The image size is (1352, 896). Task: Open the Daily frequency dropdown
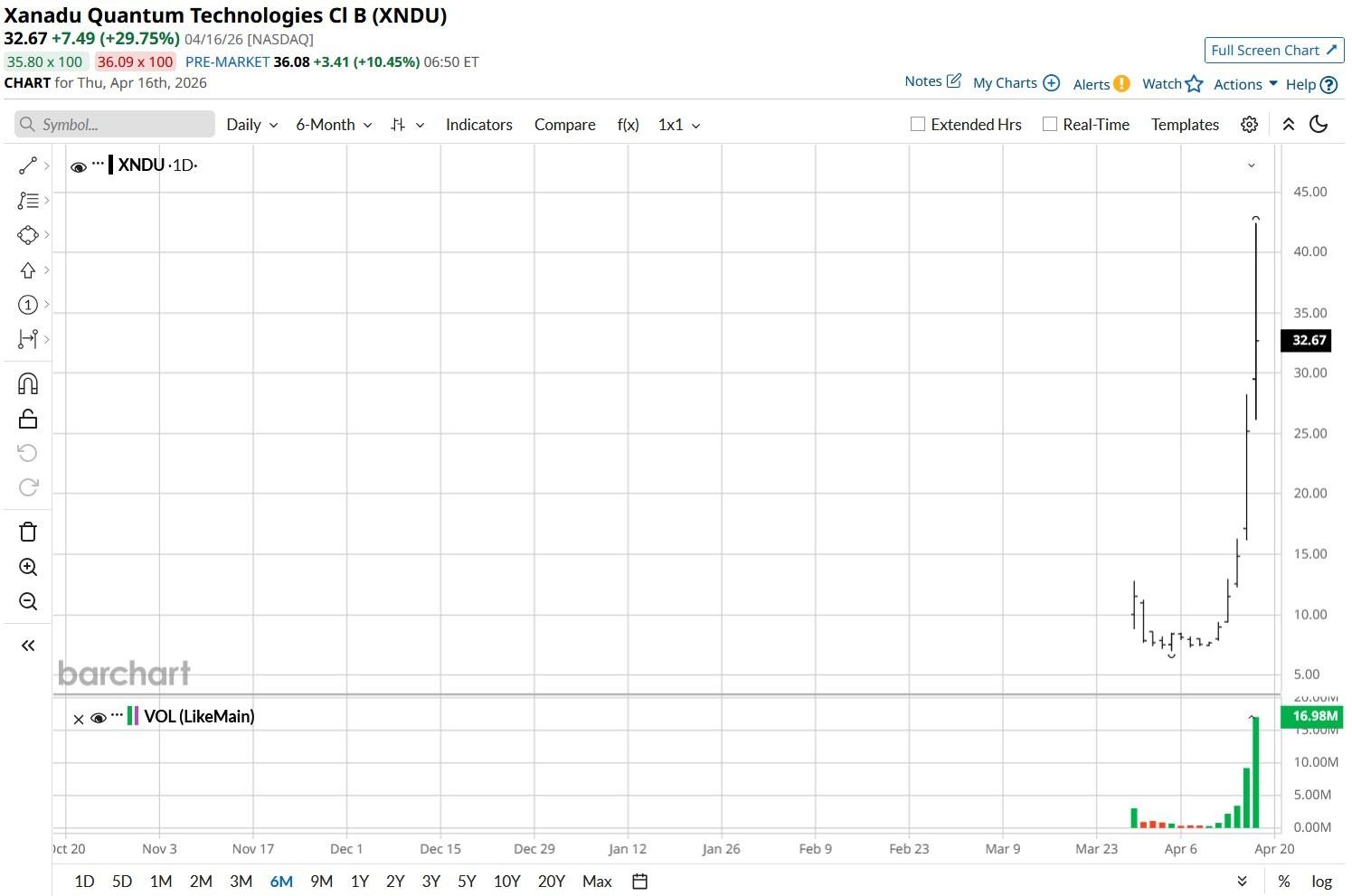251,125
